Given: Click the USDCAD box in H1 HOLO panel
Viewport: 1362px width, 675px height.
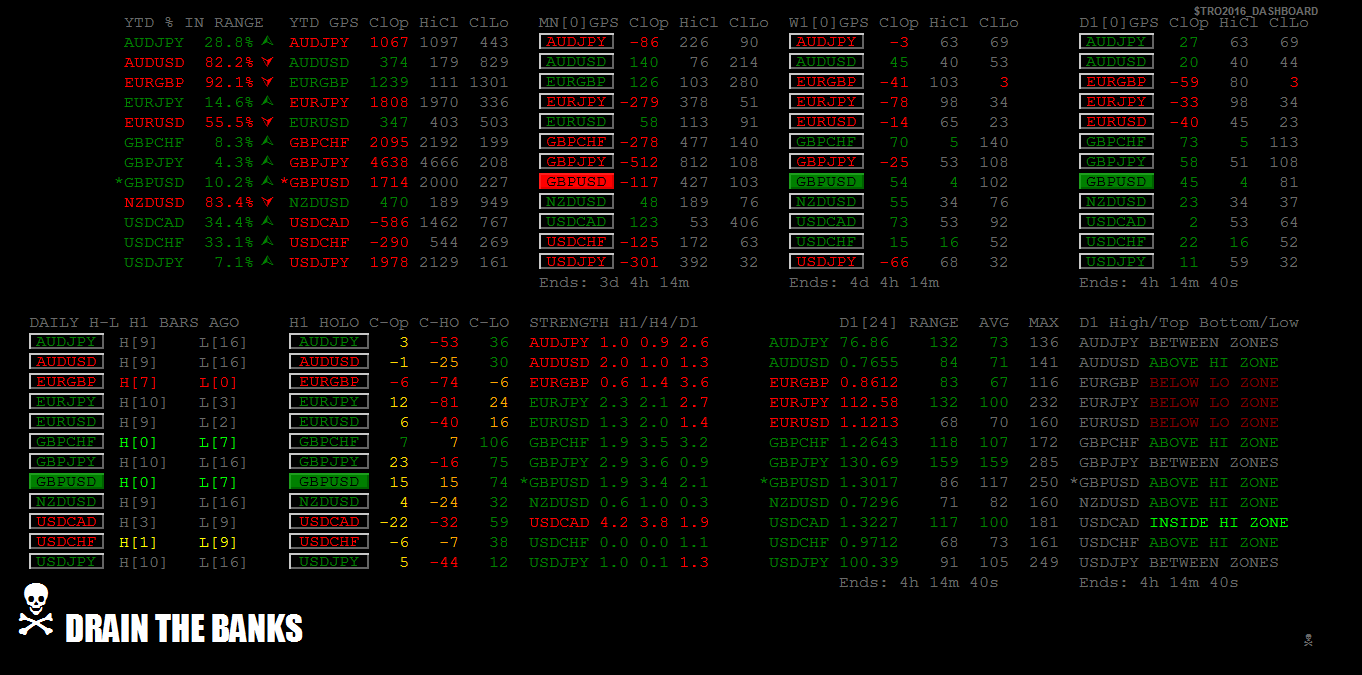Looking at the screenshot, I should click(x=329, y=522).
